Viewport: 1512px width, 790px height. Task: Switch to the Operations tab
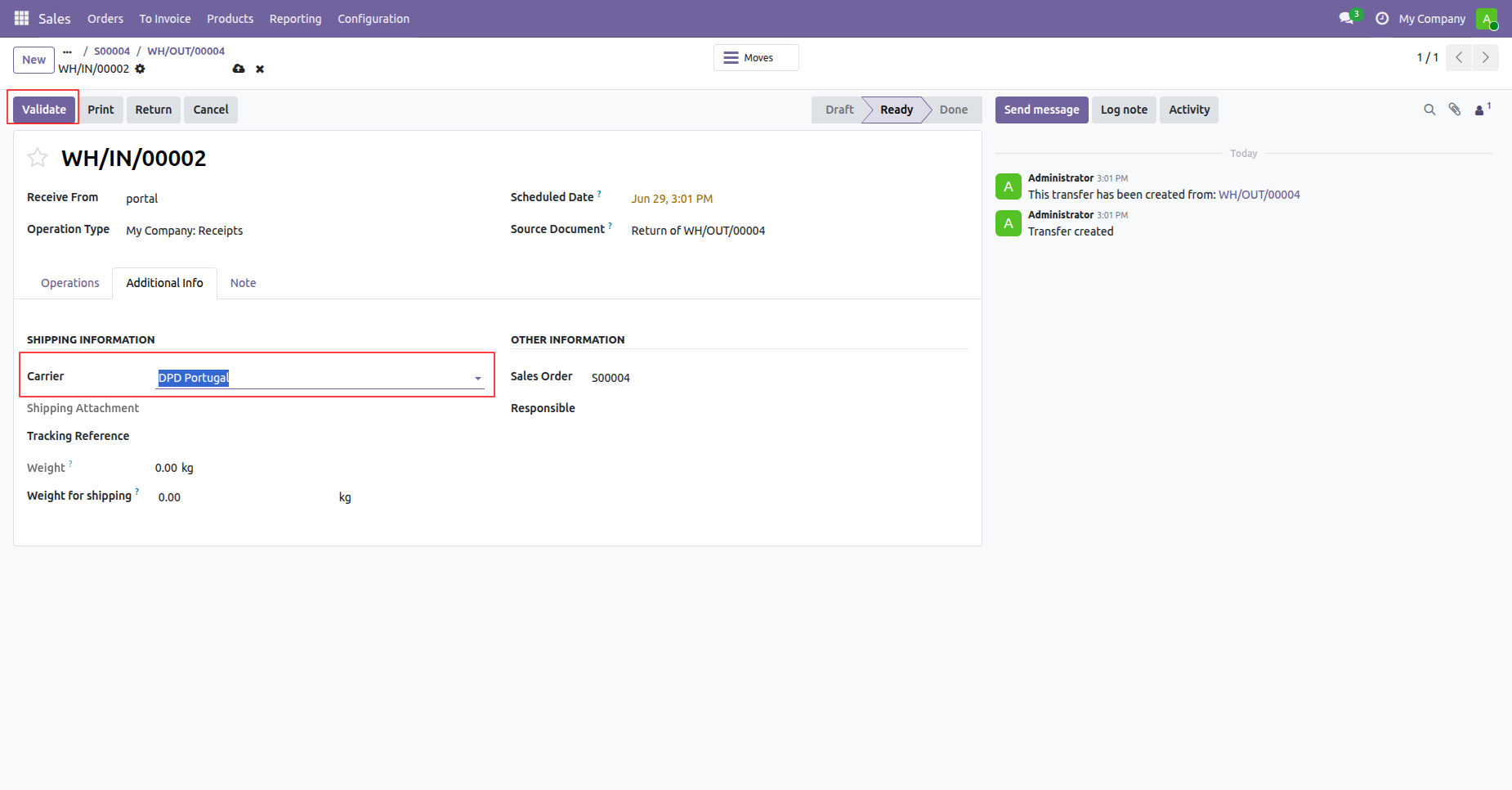pos(70,283)
